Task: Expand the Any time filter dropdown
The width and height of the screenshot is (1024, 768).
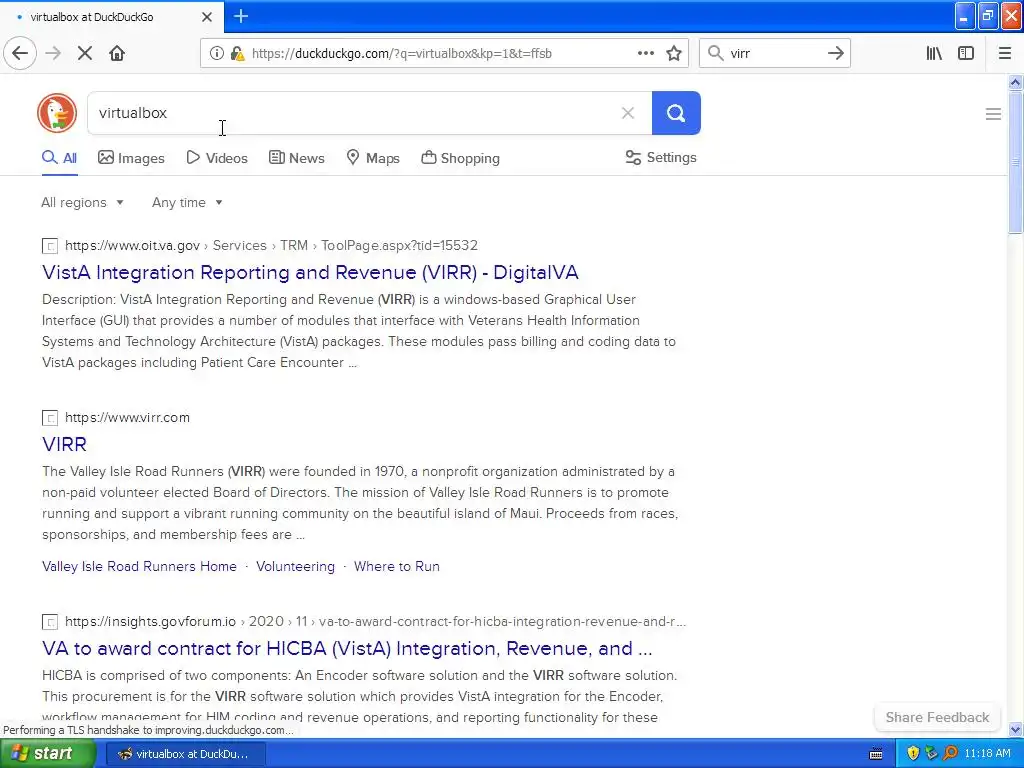Action: (187, 202)
